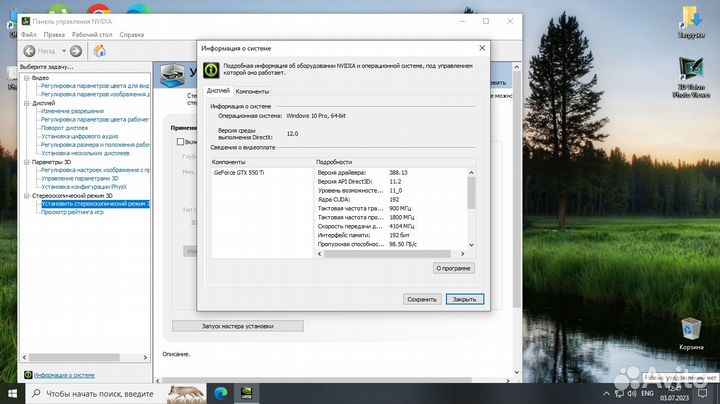Open the О программе button
This screenshot has width=720, height=404.
point(453,269)
